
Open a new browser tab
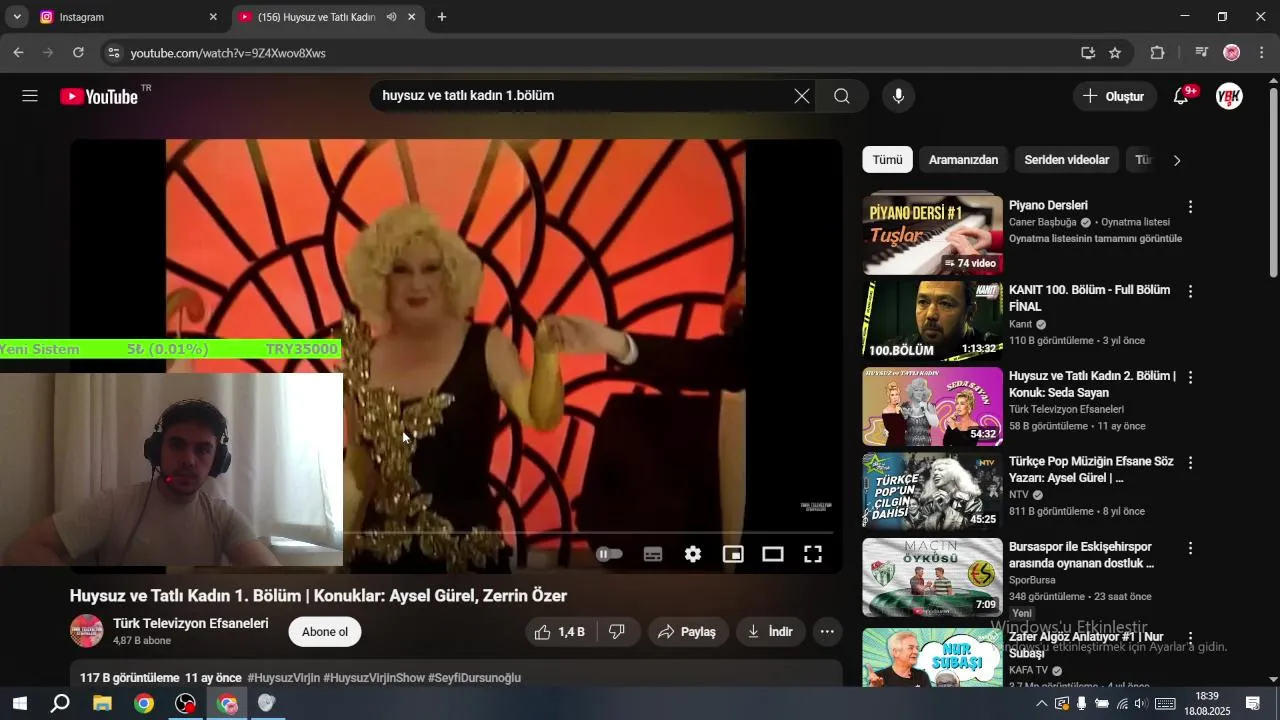[x=442, y=17]
